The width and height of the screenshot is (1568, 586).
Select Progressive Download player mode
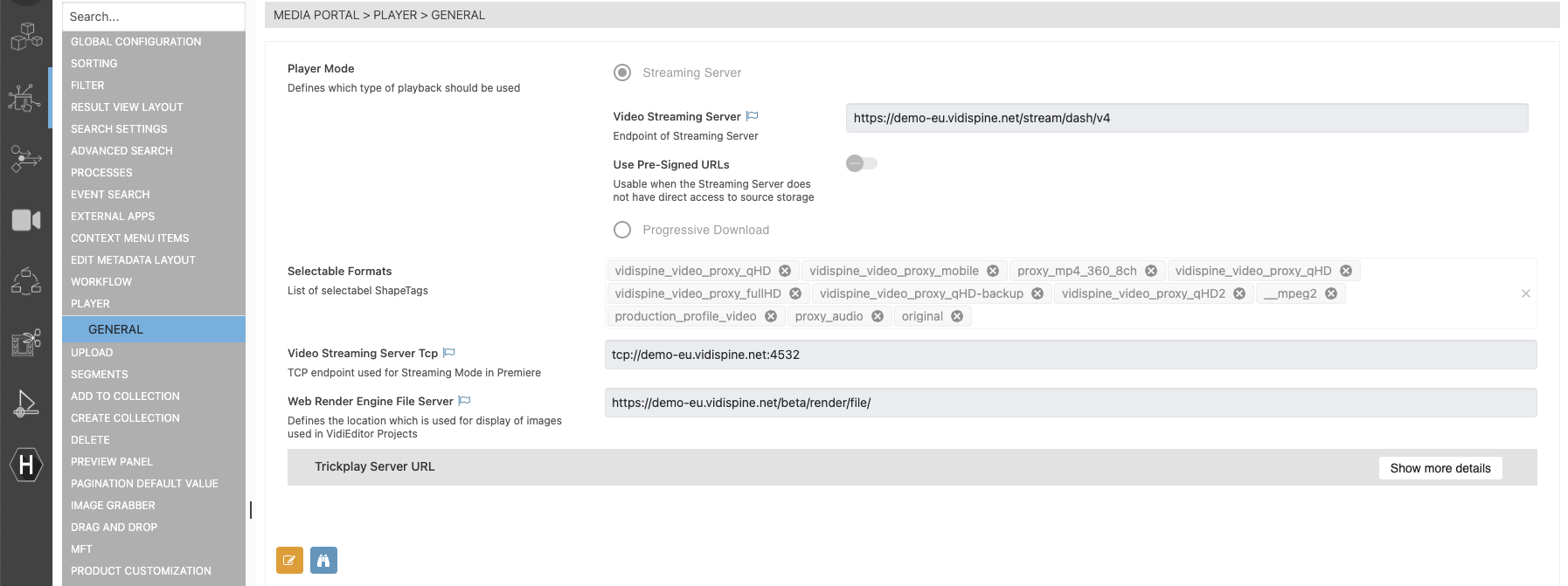(622, 230)
